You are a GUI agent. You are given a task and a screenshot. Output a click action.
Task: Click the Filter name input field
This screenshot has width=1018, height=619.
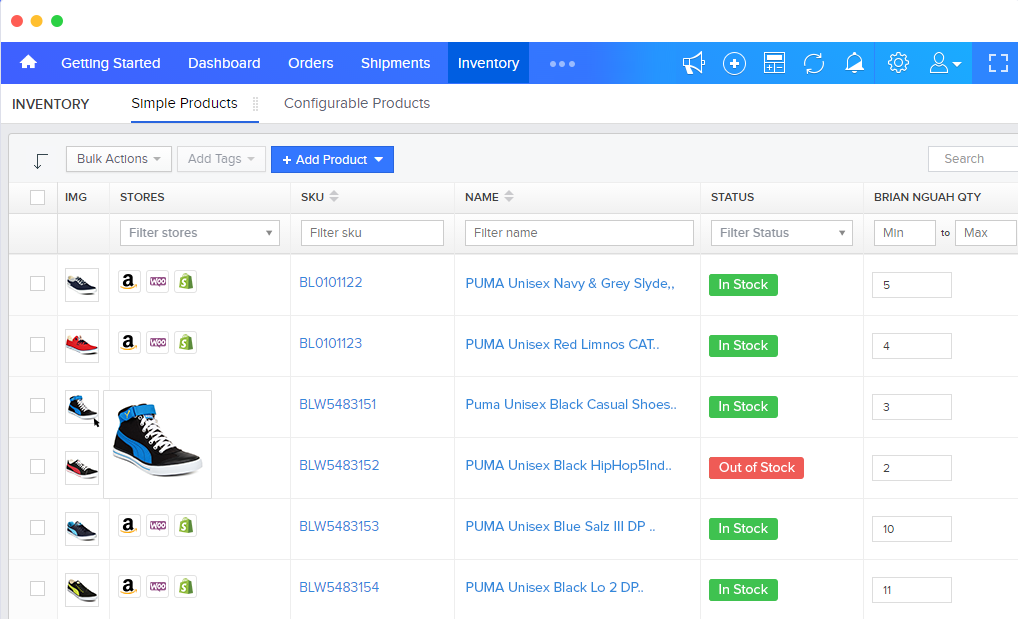click(579, 233)
